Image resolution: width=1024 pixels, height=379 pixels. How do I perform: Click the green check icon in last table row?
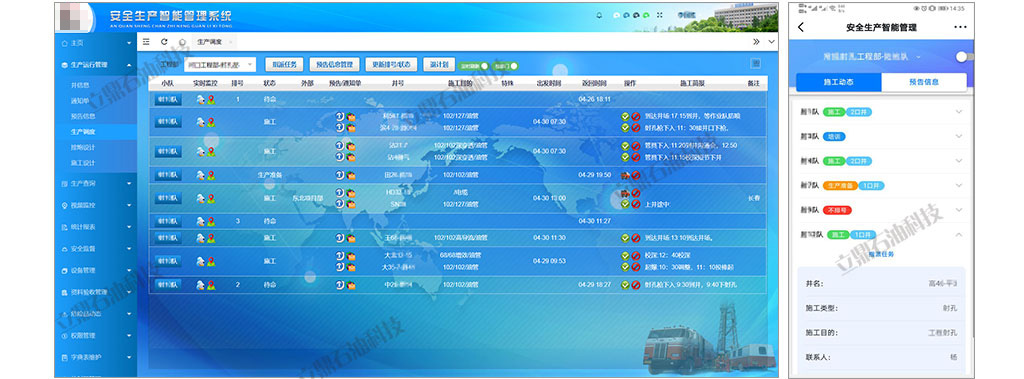pyautogui.click(x=625, y=285)
